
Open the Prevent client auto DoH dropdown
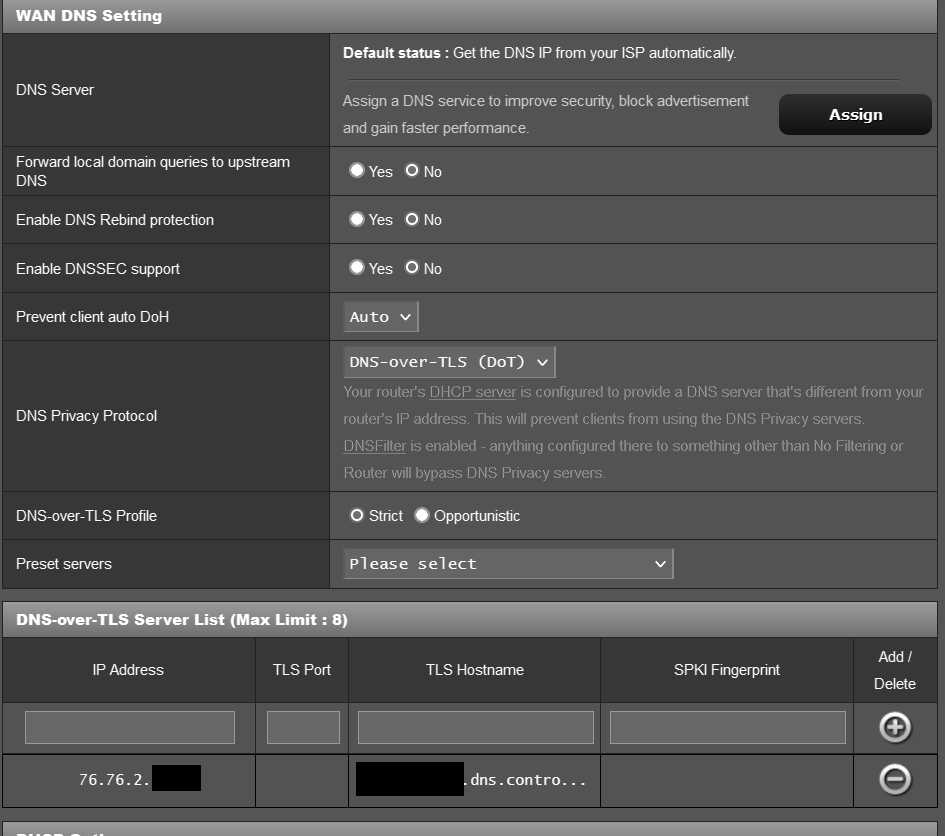[x=380, y=316]
